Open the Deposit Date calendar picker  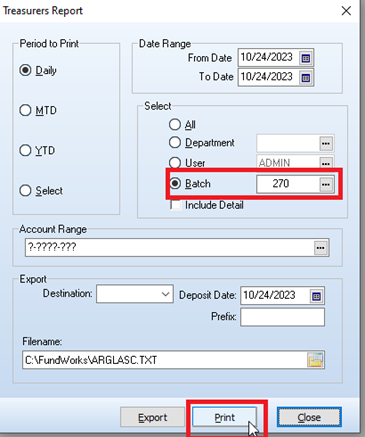point(316,296)
